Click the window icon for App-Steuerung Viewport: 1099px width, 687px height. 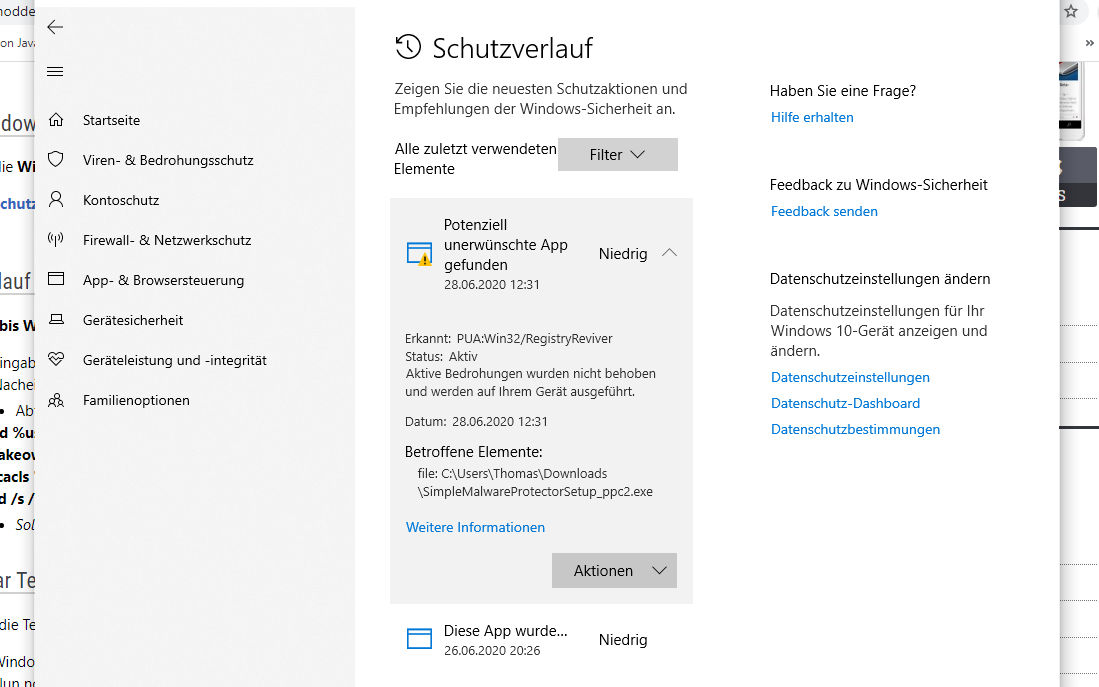[56, 279]
